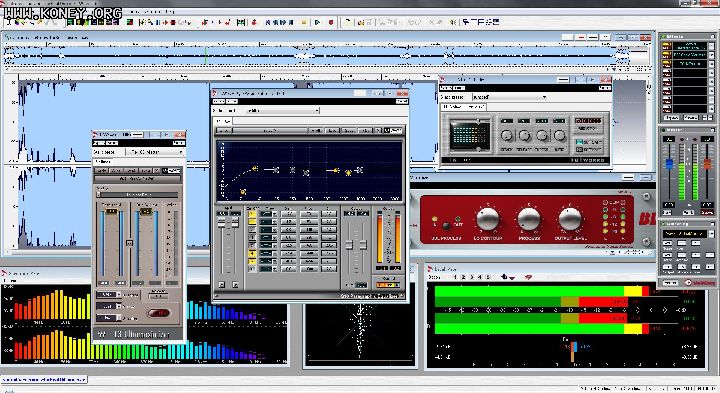Open the preset dropdown in the L3 Ultramaximizer window
The width and height of the screenshot is (720, 393).
point(155,152)
